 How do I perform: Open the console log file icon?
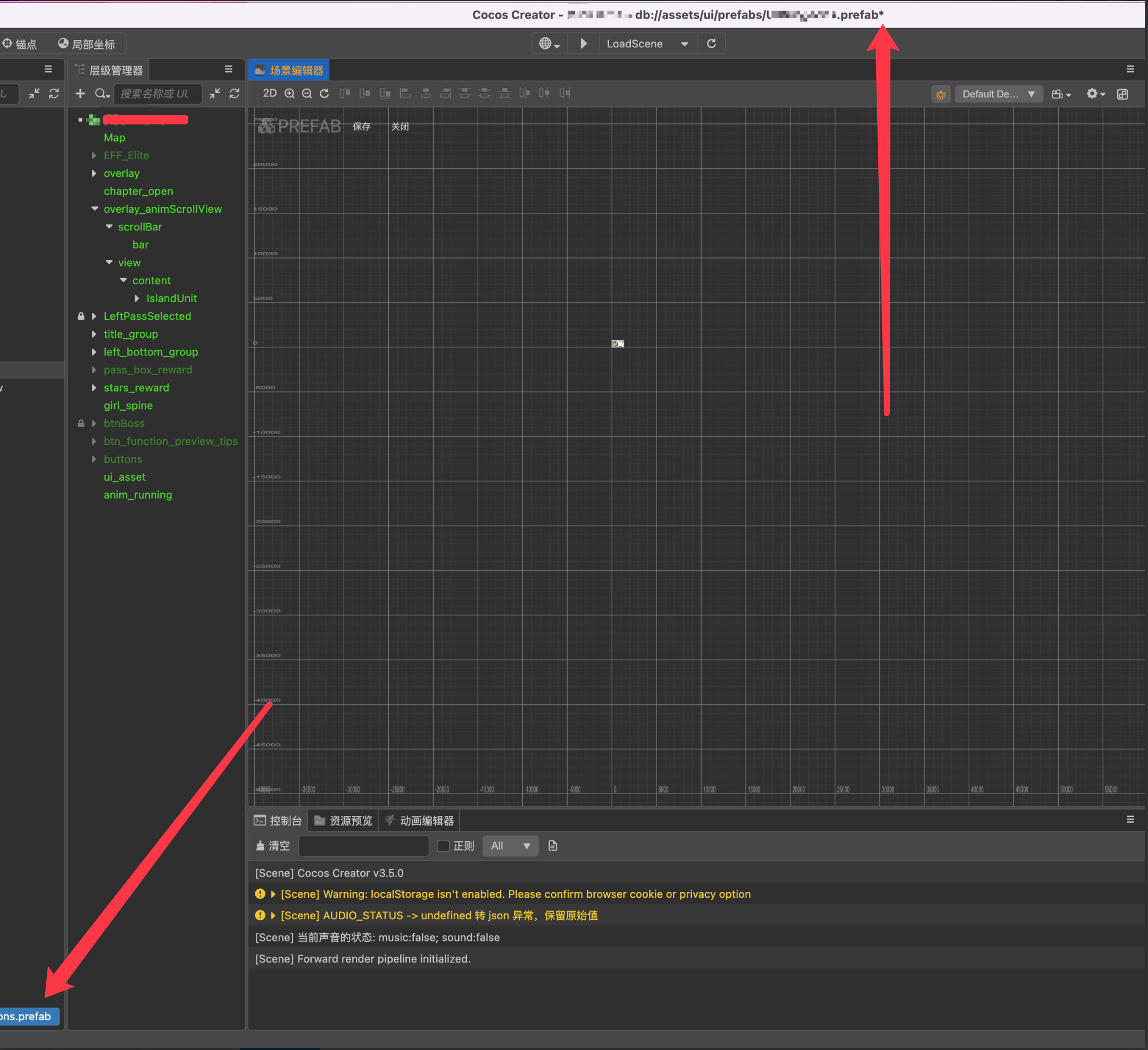point(552,846)
